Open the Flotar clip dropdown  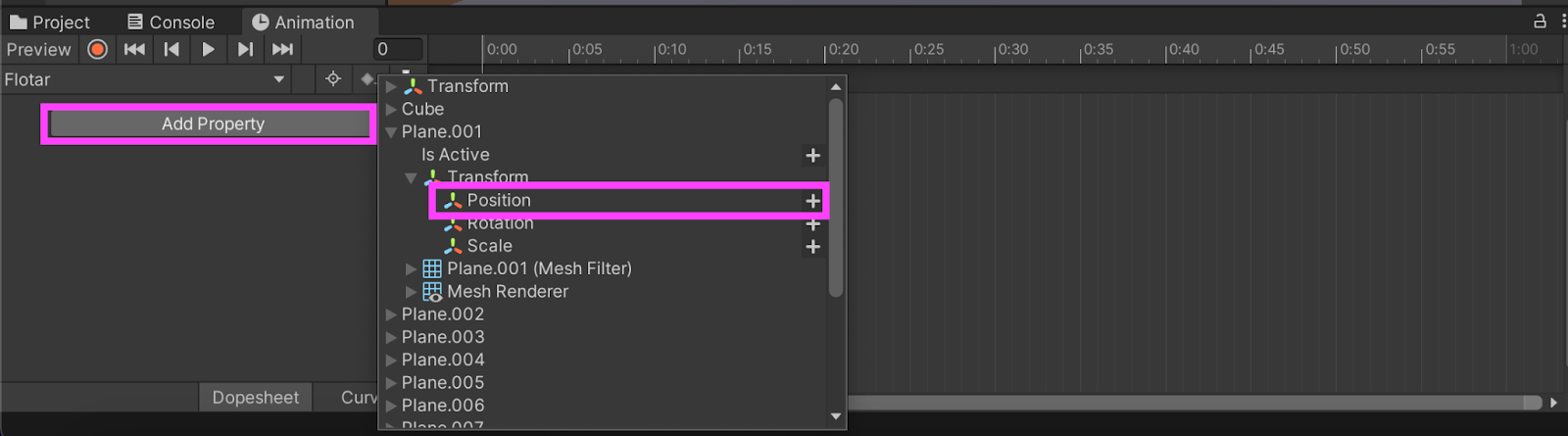coord(145,79)
